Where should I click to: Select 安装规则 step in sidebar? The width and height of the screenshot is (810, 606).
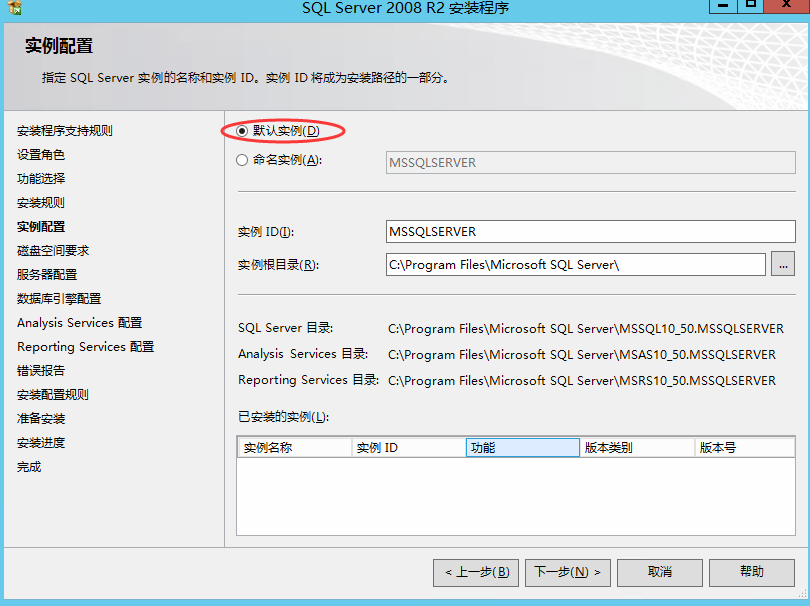(x=41, y=203)
